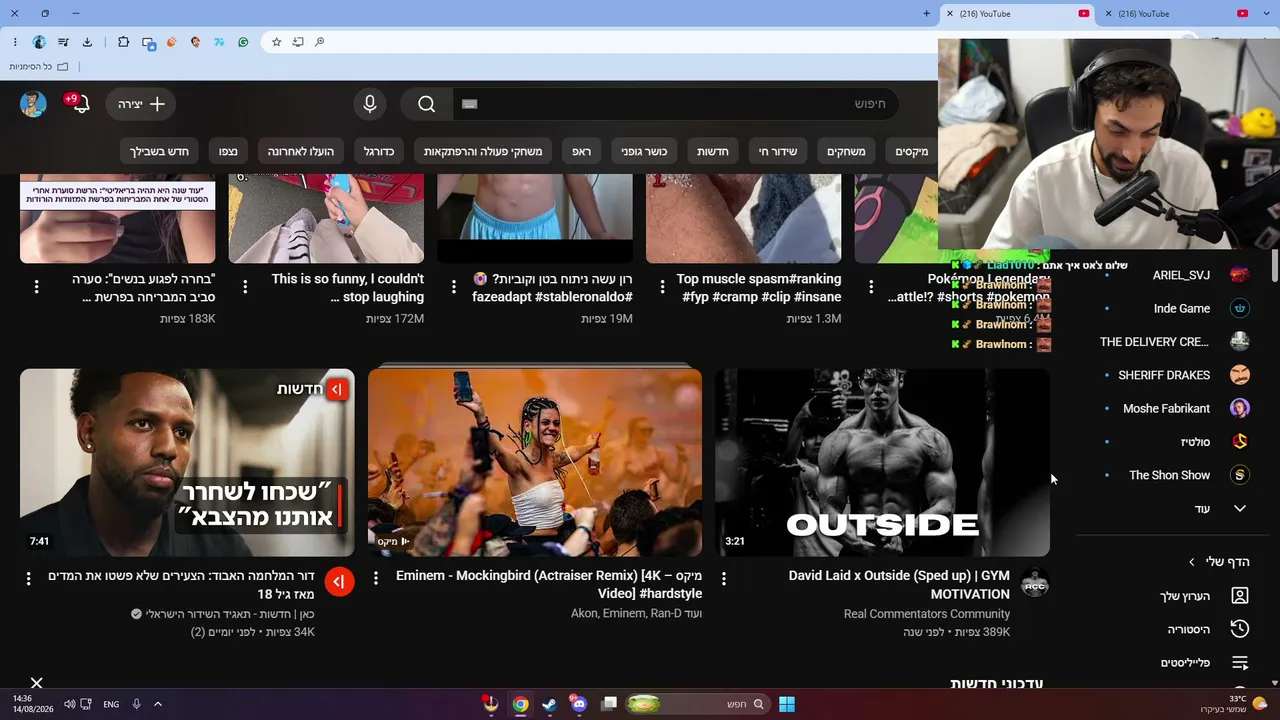This screenshot has height=720, width=1280.
Task: Open more options for "This is so funny" short
Action: tap(245, 286)
